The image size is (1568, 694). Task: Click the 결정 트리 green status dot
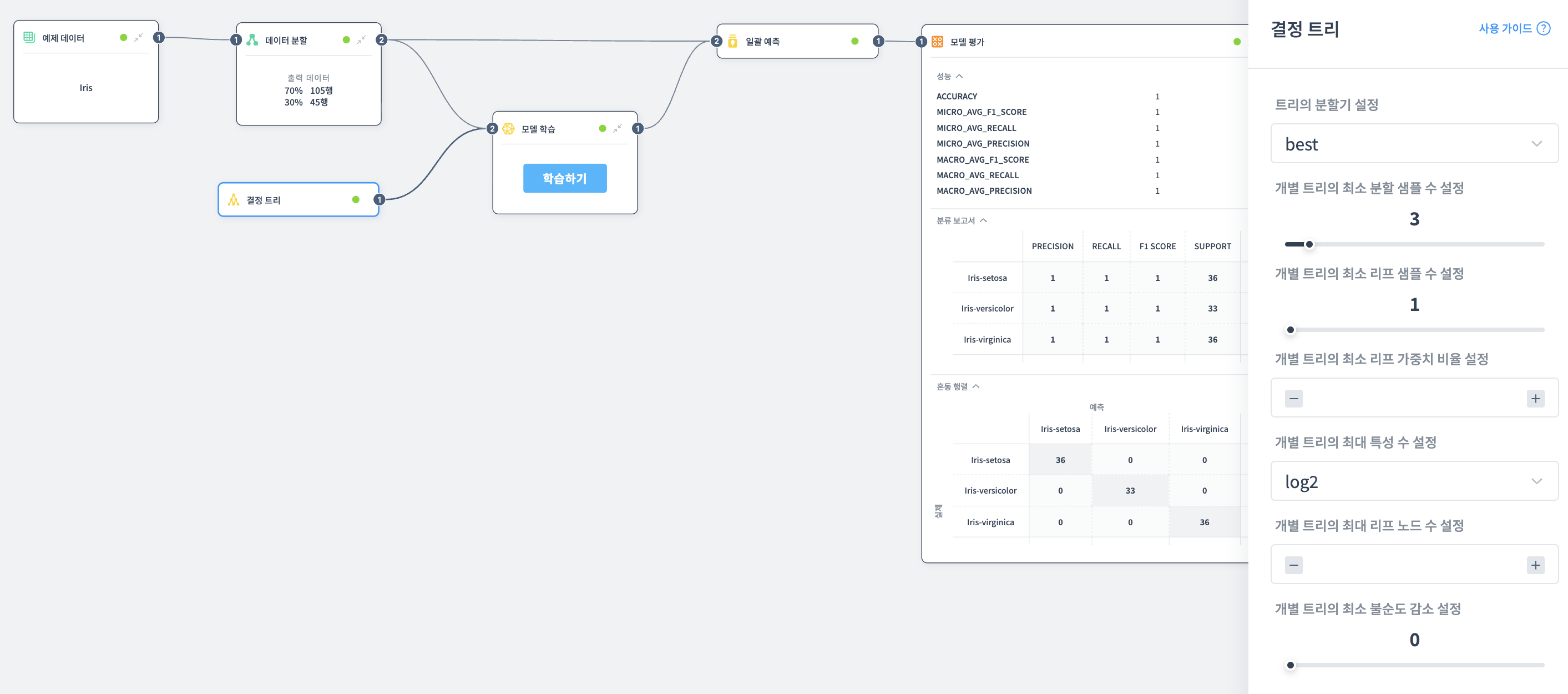[356, 200]
